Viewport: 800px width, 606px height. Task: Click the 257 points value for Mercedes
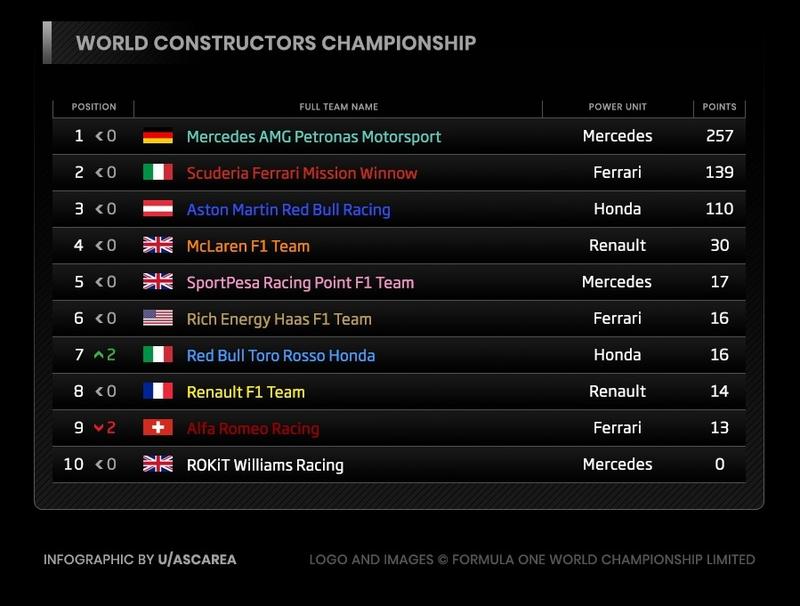point(719,136)
